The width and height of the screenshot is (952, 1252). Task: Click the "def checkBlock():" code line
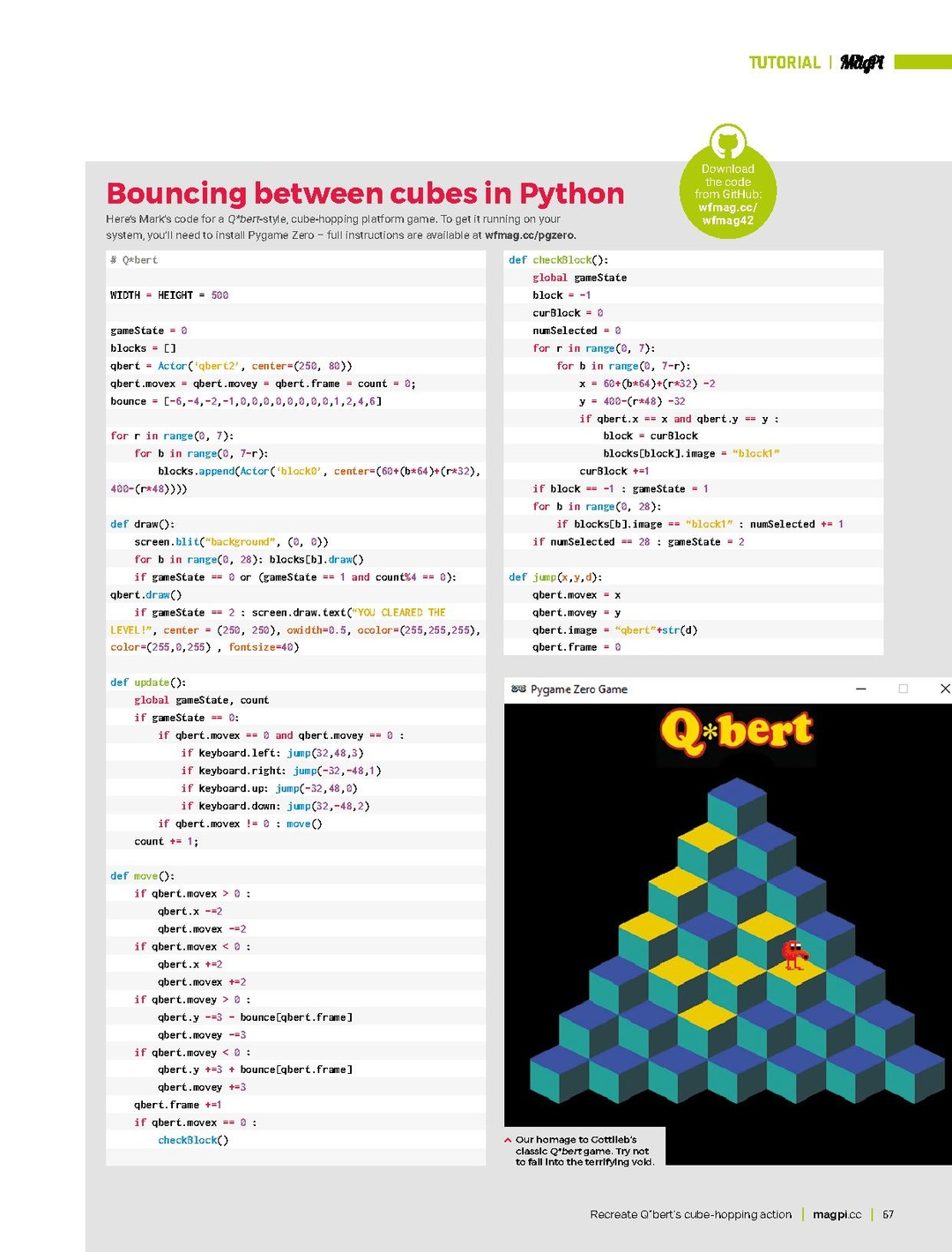pyautogui.click(x=559, y=260)
